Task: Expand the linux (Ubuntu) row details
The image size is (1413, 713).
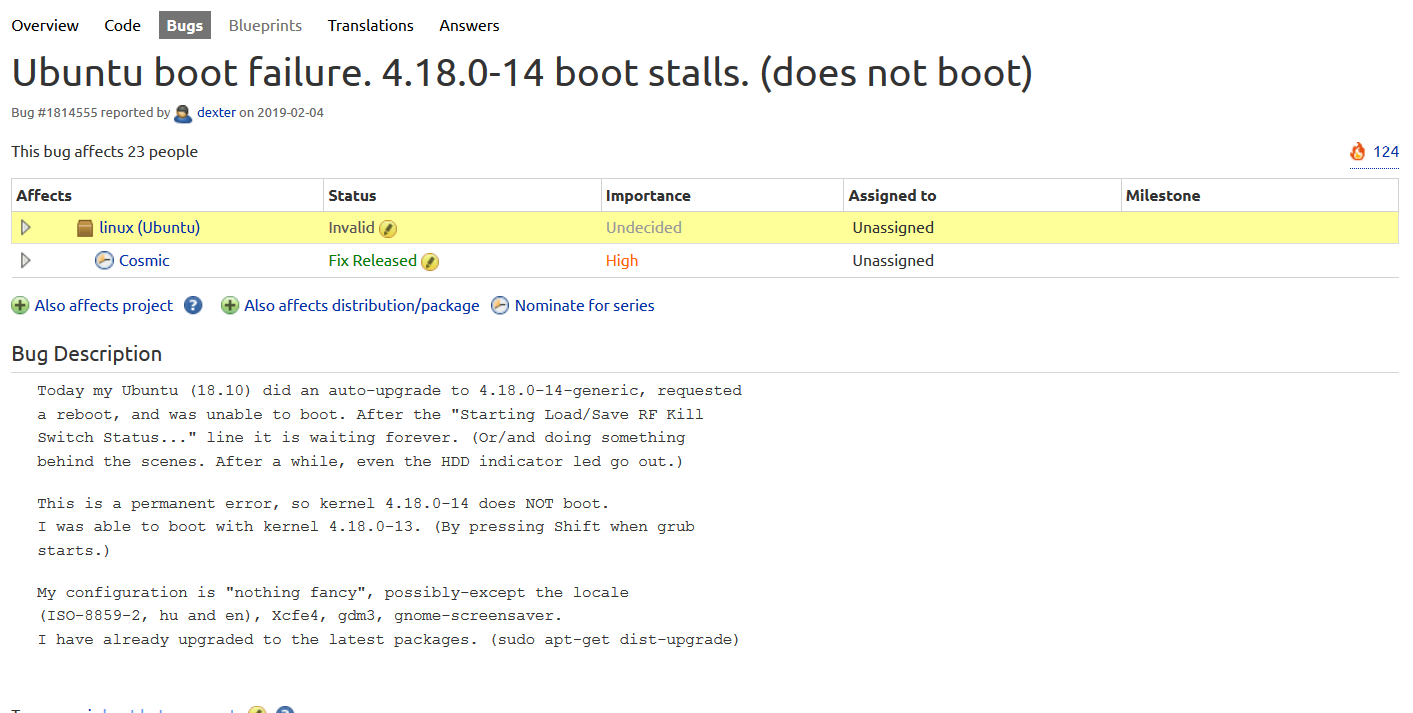Action: pos(26,228)
